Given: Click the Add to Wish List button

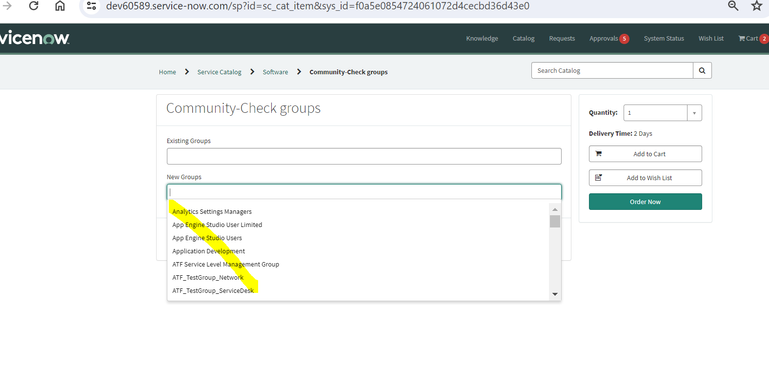Looking at the screenshot, I should (x=645, y=178).
